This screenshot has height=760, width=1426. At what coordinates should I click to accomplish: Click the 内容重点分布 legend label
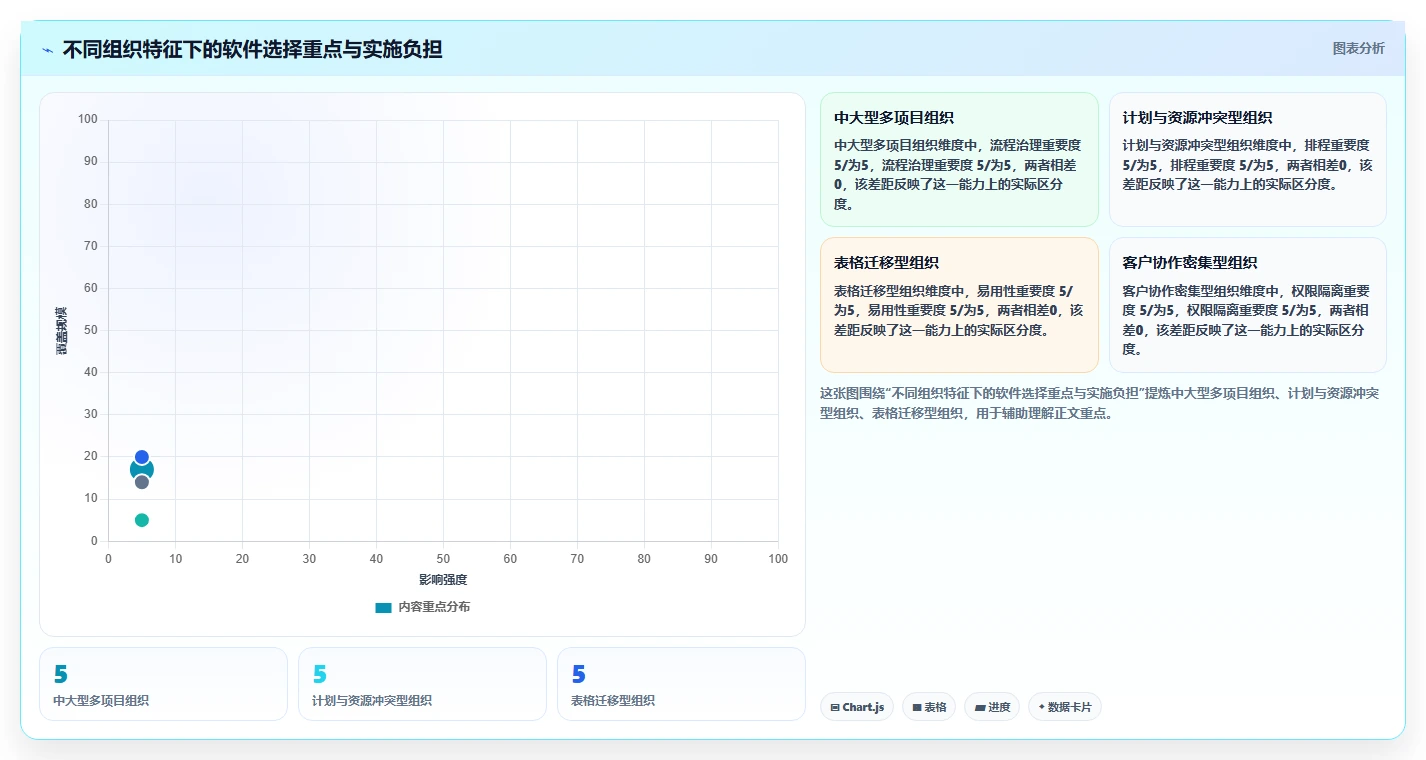click(x=434, y=607)
